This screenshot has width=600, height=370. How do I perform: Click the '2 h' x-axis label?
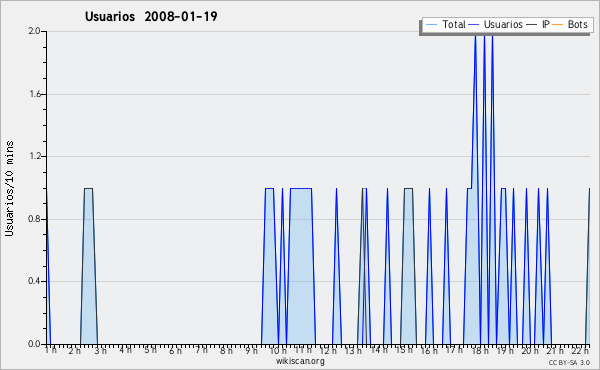coord(75,350)
